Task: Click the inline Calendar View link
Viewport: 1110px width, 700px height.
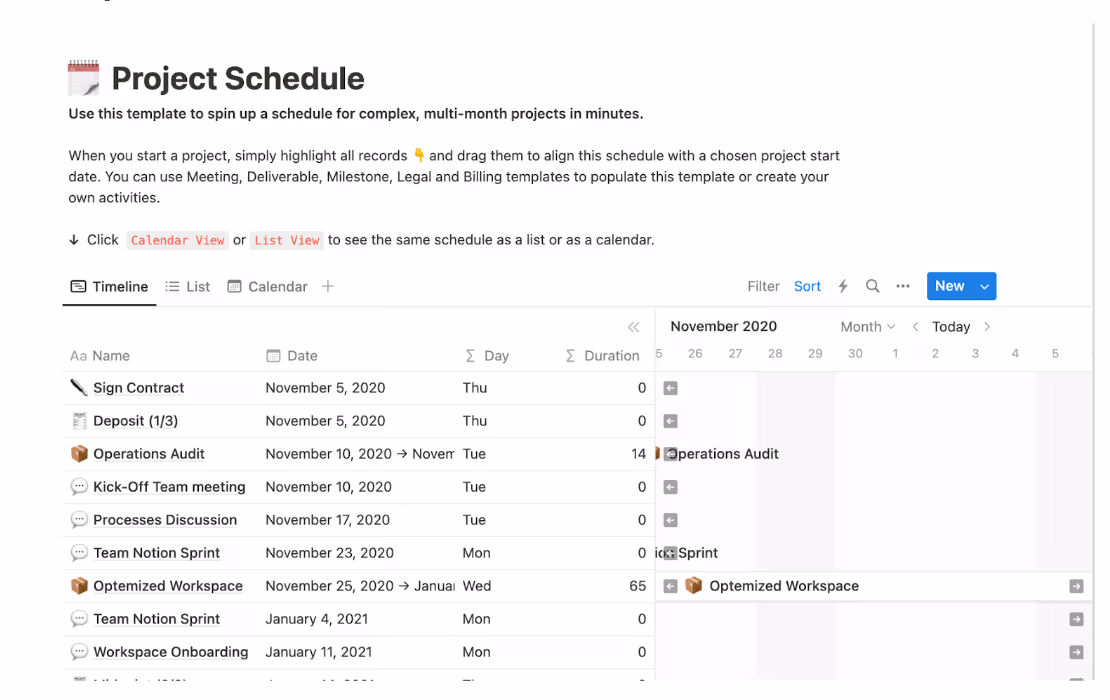Action: pyautogui.click(x=177, y=240)
